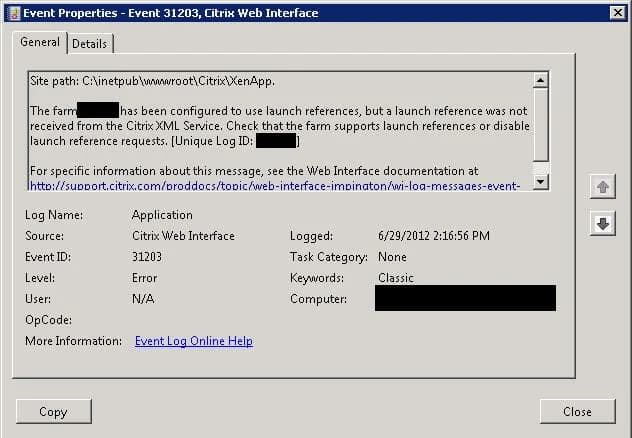Click the Computer label
This screenshot has height=438, width=632.
[318, 299]
